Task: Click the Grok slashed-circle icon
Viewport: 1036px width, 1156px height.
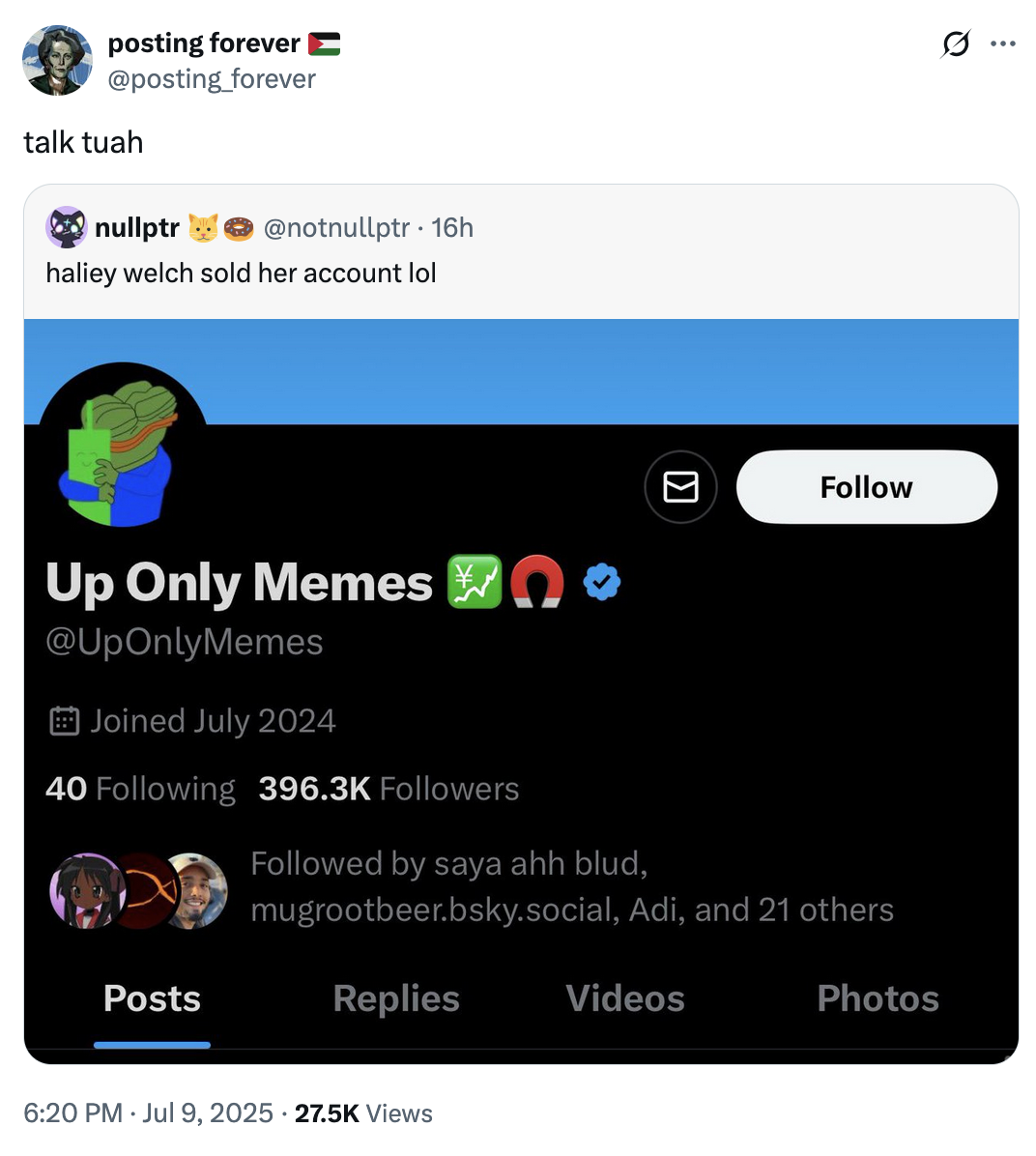Action: [x=955, y=43]
